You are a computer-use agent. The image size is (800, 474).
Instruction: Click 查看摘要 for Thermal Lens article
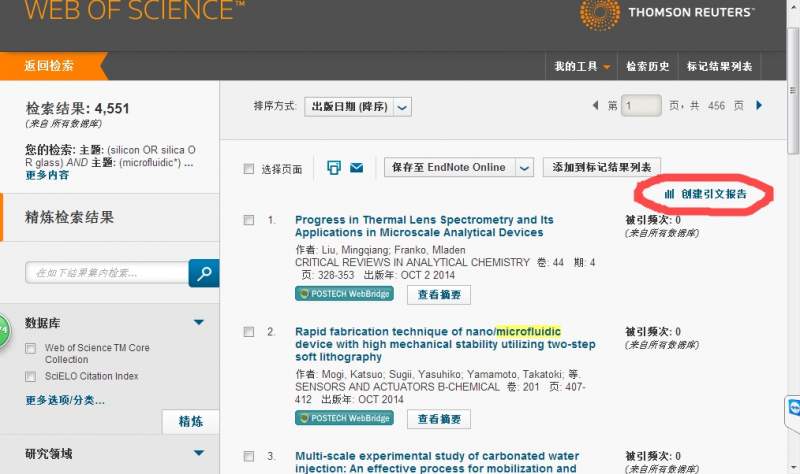point(439,295)
